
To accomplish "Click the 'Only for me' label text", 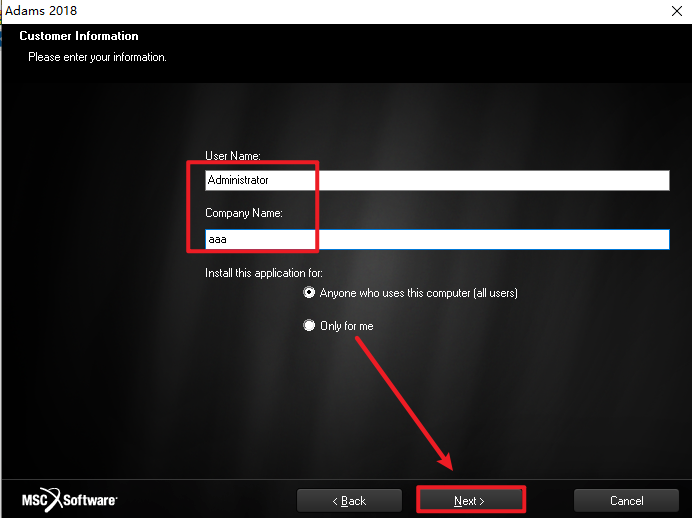I will pyautogui.click(x=346, y=326).
